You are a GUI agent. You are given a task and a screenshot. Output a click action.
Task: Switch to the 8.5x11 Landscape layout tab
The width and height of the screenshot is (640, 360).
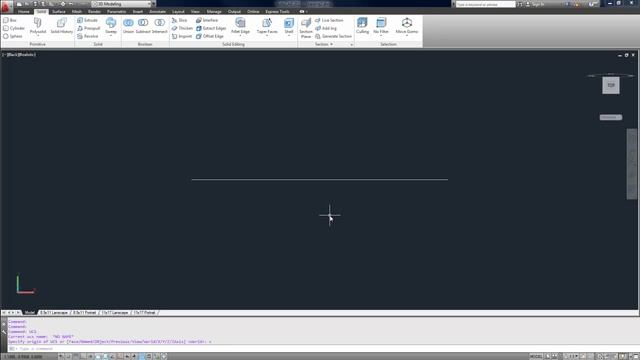click(x=54, y=313)
